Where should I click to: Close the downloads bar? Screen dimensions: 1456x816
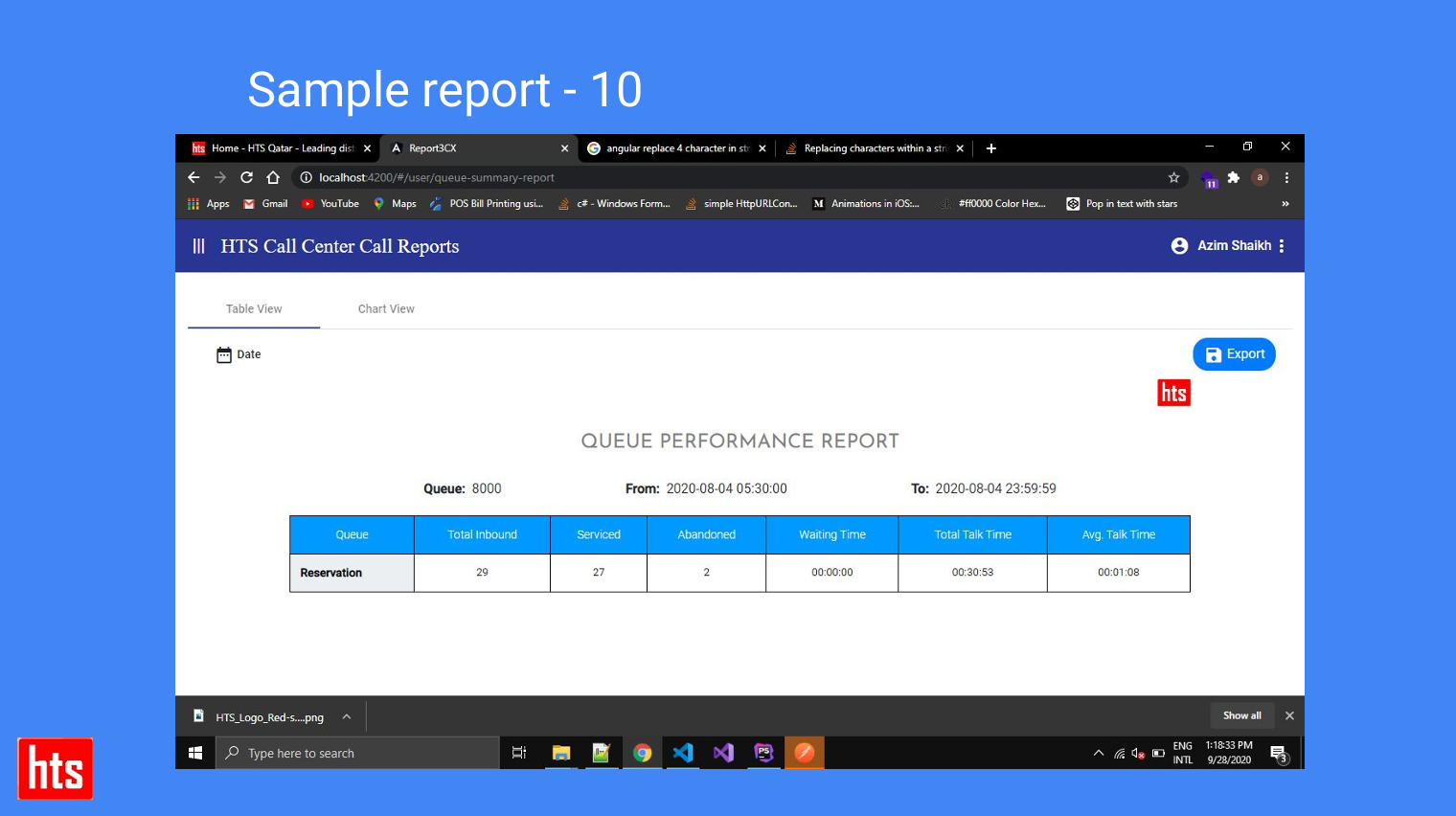pos(1289,715)
